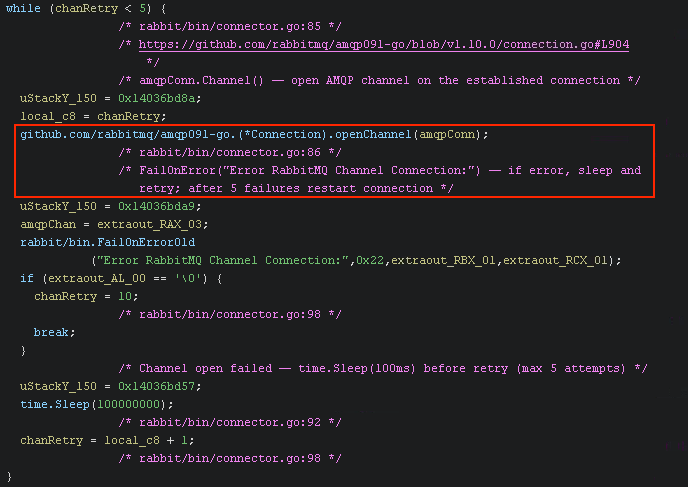
Task: Select the '\0' character literal
Action: pyautogui.click(x=188, y=278)
